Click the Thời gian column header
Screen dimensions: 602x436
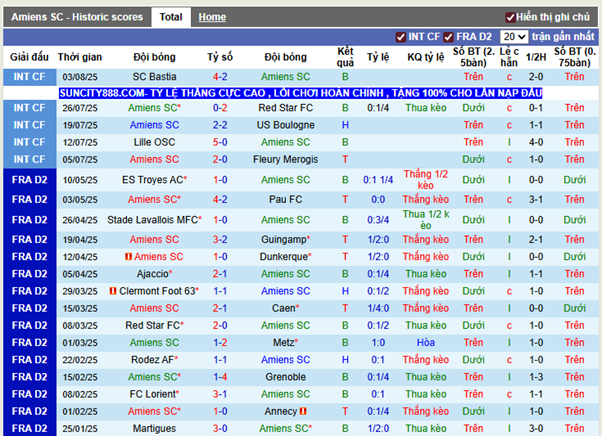point(80,57)
